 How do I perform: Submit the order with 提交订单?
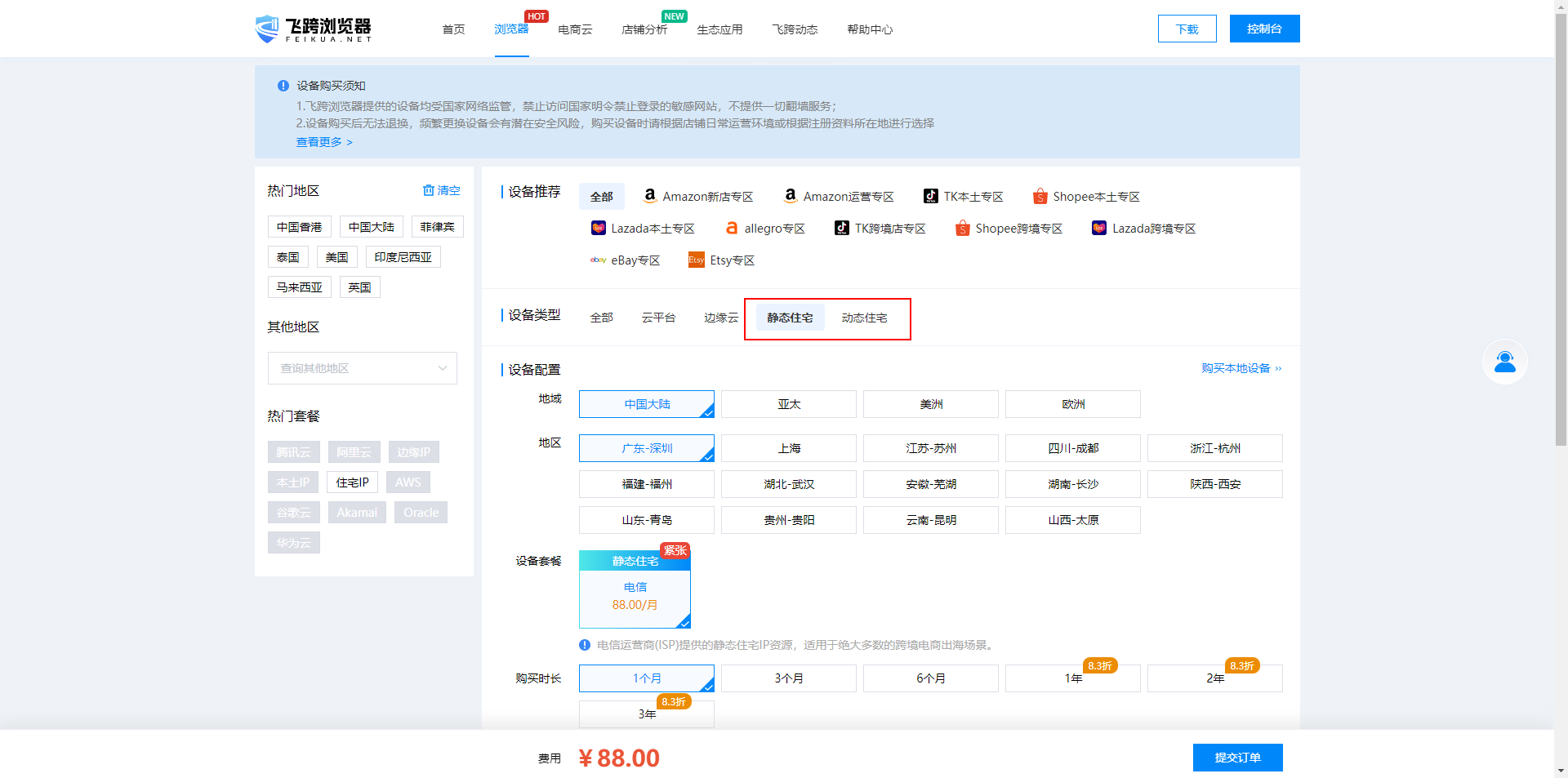(1237, 758)
